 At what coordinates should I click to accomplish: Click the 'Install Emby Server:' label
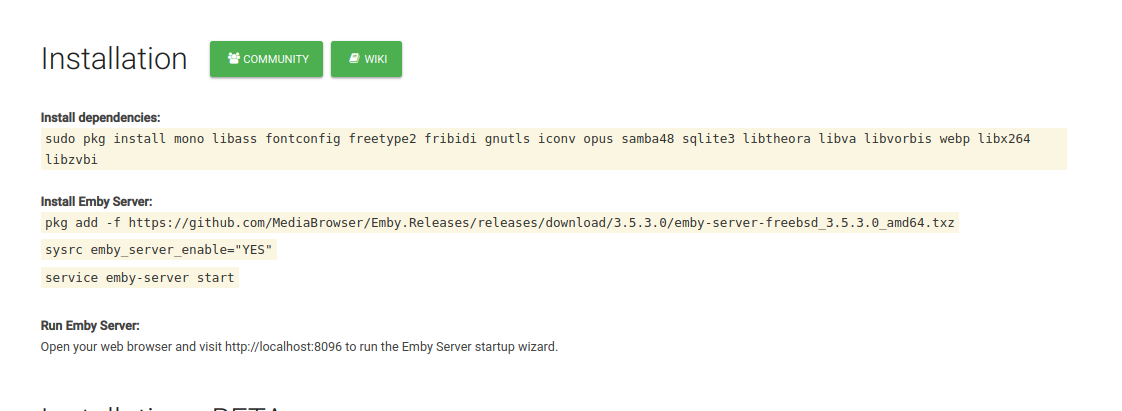96,201
